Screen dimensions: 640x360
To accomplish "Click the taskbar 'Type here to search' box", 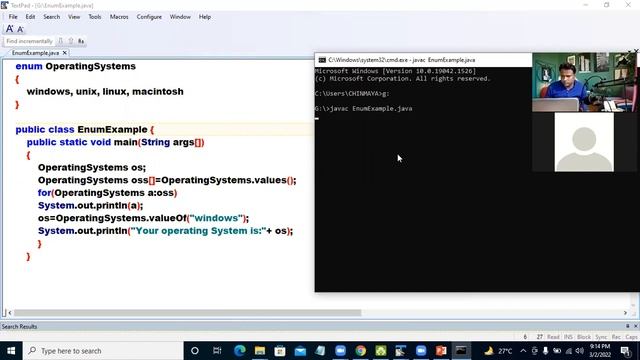I will point(103,351).
